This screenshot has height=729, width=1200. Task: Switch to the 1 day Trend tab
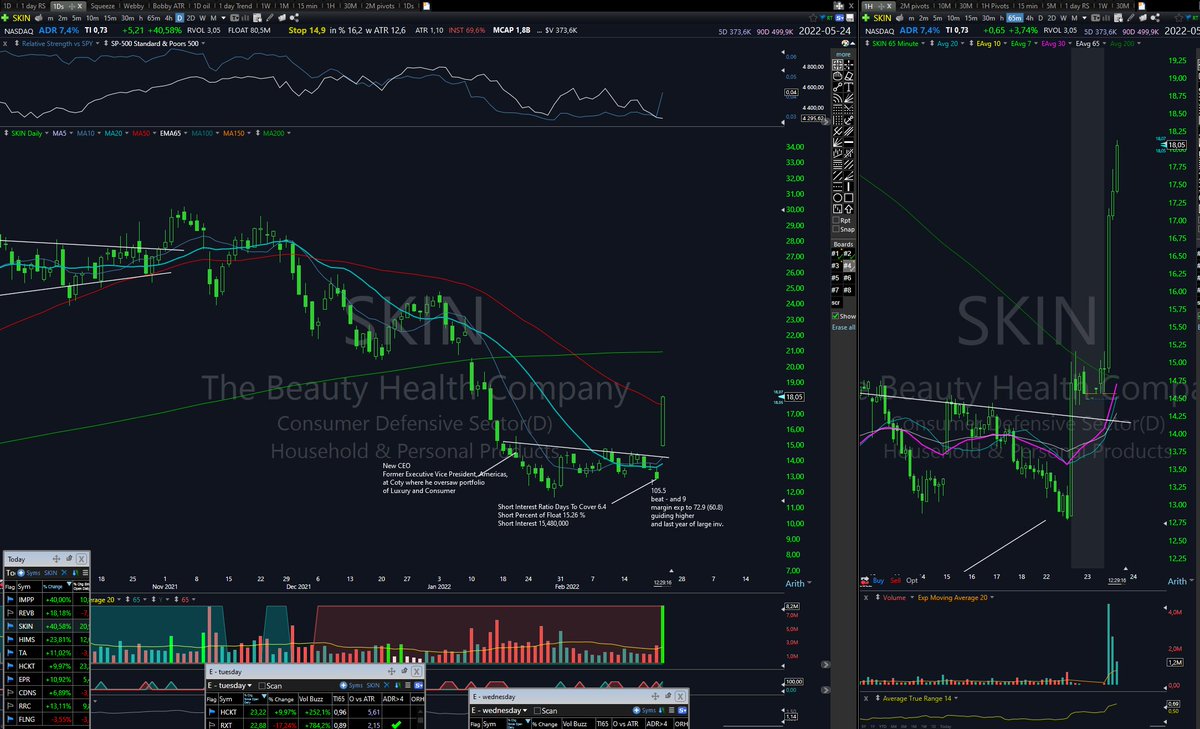click(x=236, y=6)
